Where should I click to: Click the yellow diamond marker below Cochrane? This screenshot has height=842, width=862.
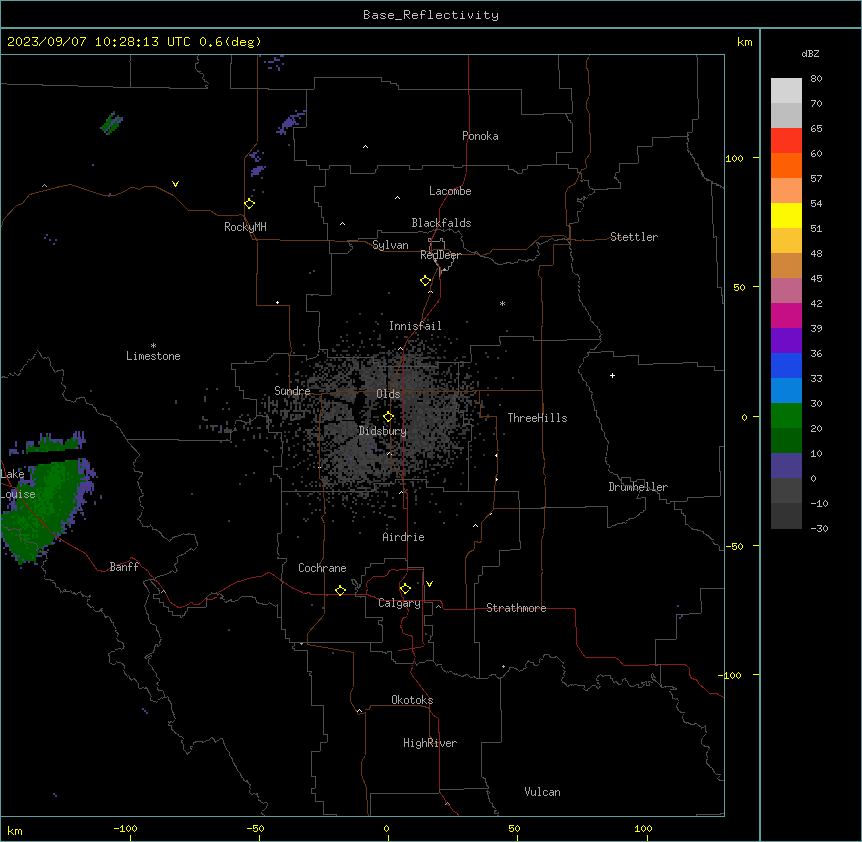point(340,590)
